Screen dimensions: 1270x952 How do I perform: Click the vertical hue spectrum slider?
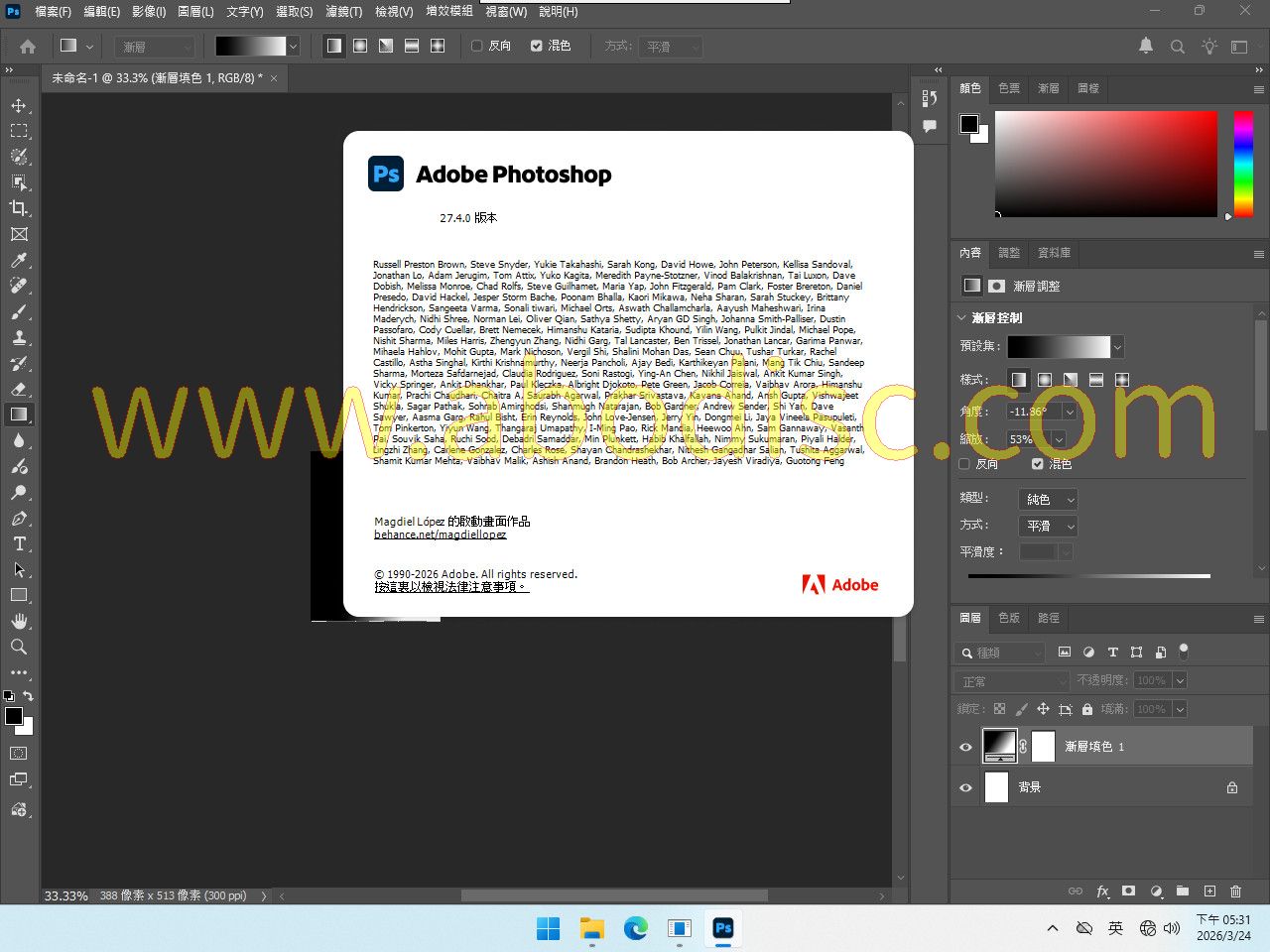(1243, 164)
